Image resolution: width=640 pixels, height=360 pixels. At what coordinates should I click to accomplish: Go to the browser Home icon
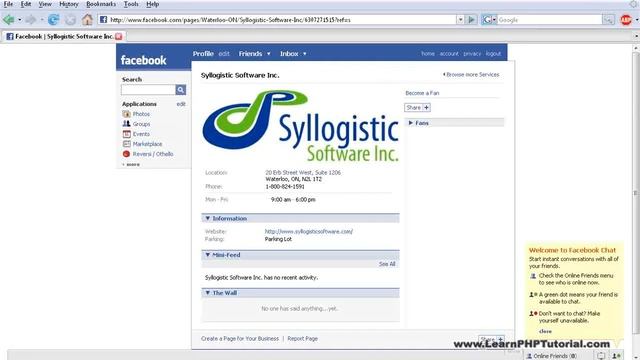pos(87,20)
